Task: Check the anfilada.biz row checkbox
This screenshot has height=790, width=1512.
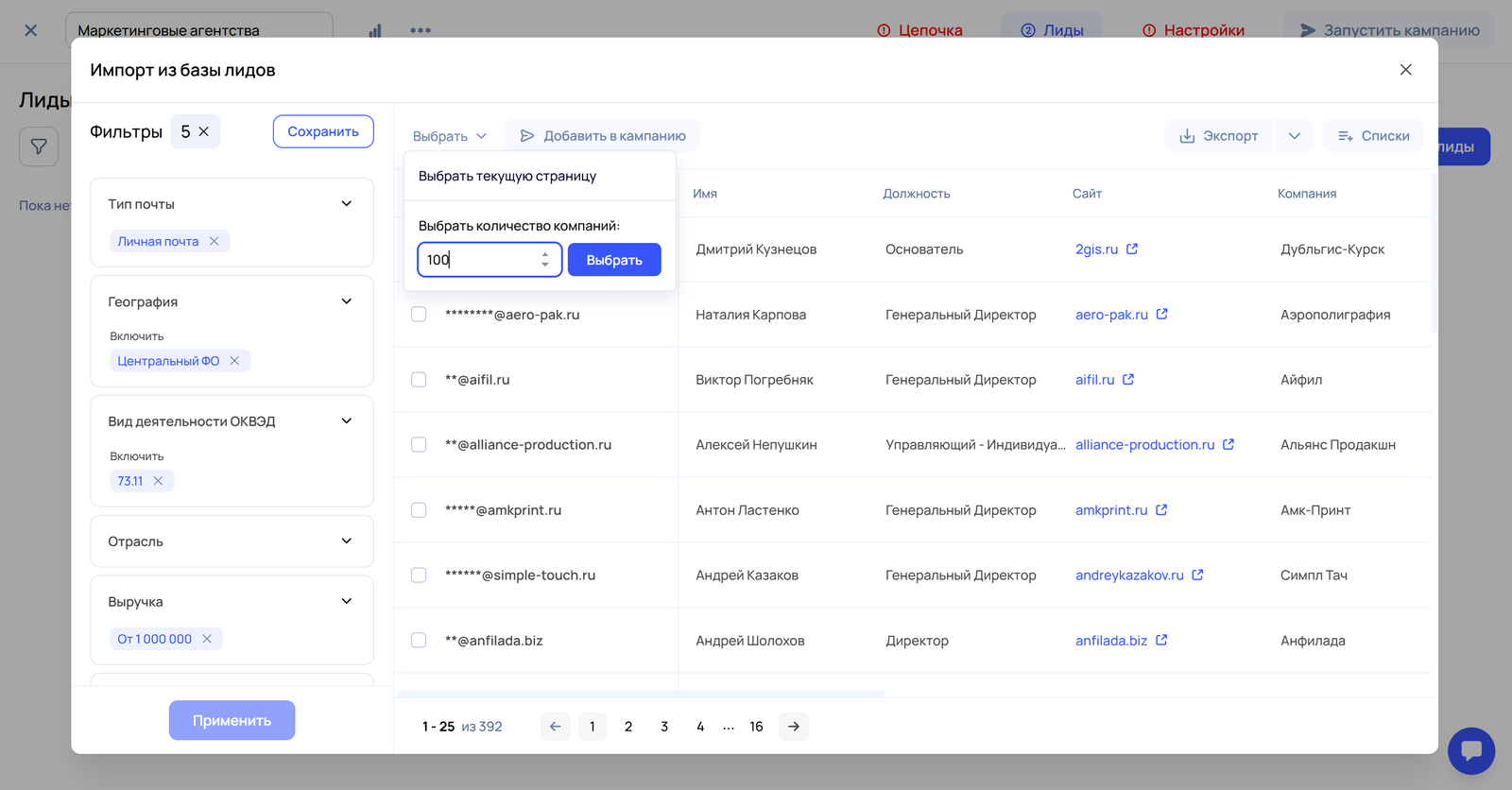Action: [x=419, y=641]
